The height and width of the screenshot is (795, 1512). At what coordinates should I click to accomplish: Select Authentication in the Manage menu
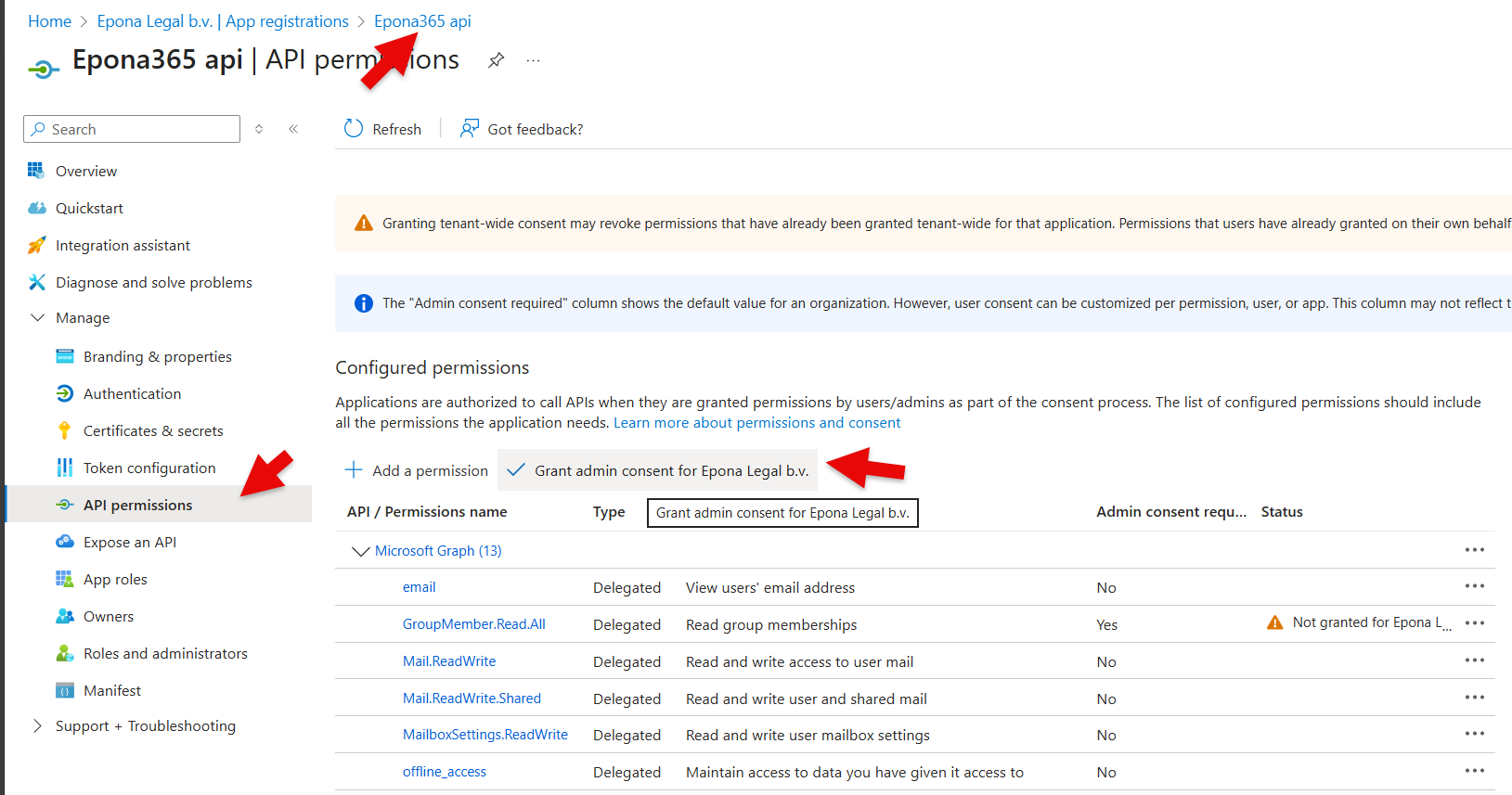(132, 394)
